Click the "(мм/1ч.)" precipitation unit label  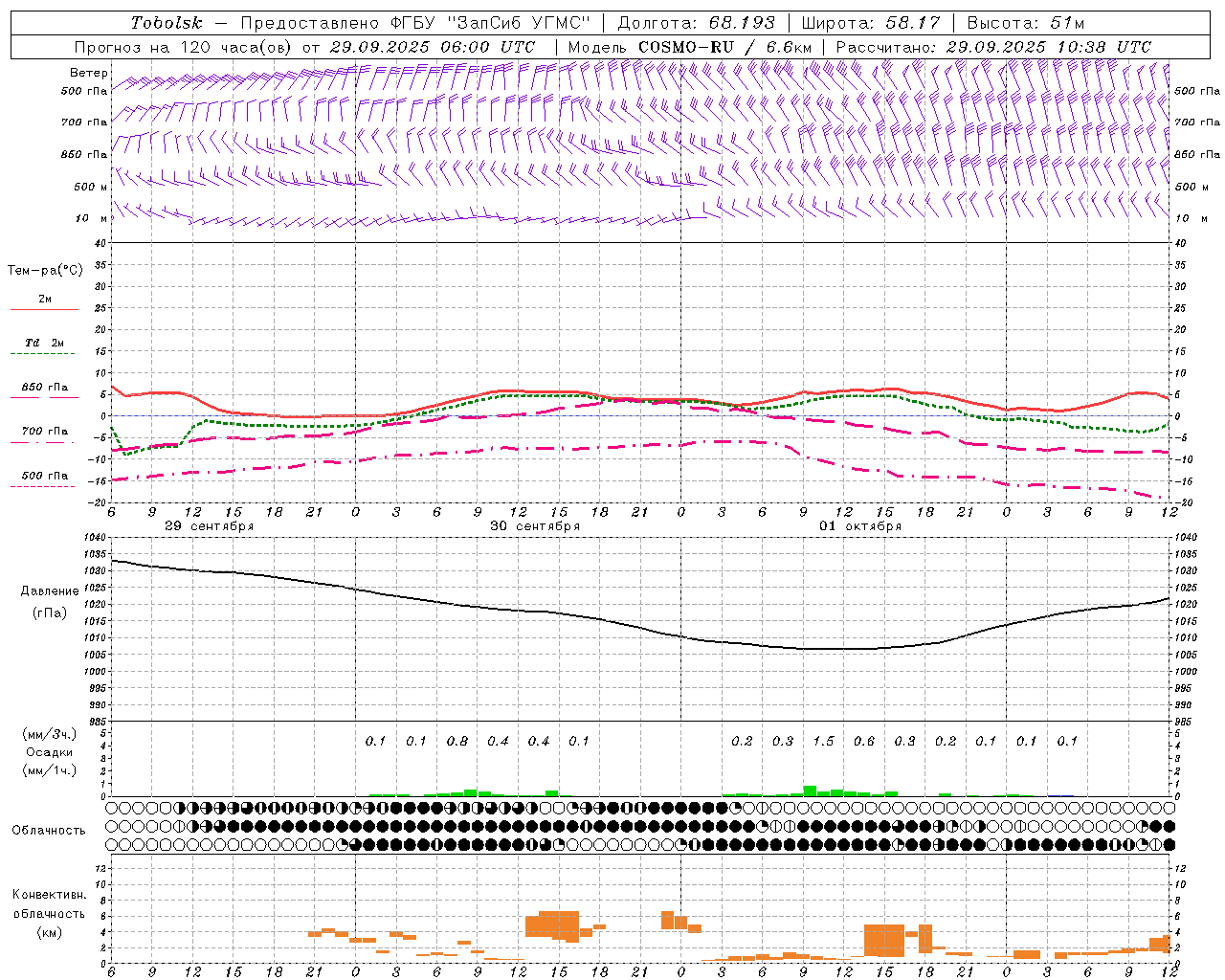49,770
